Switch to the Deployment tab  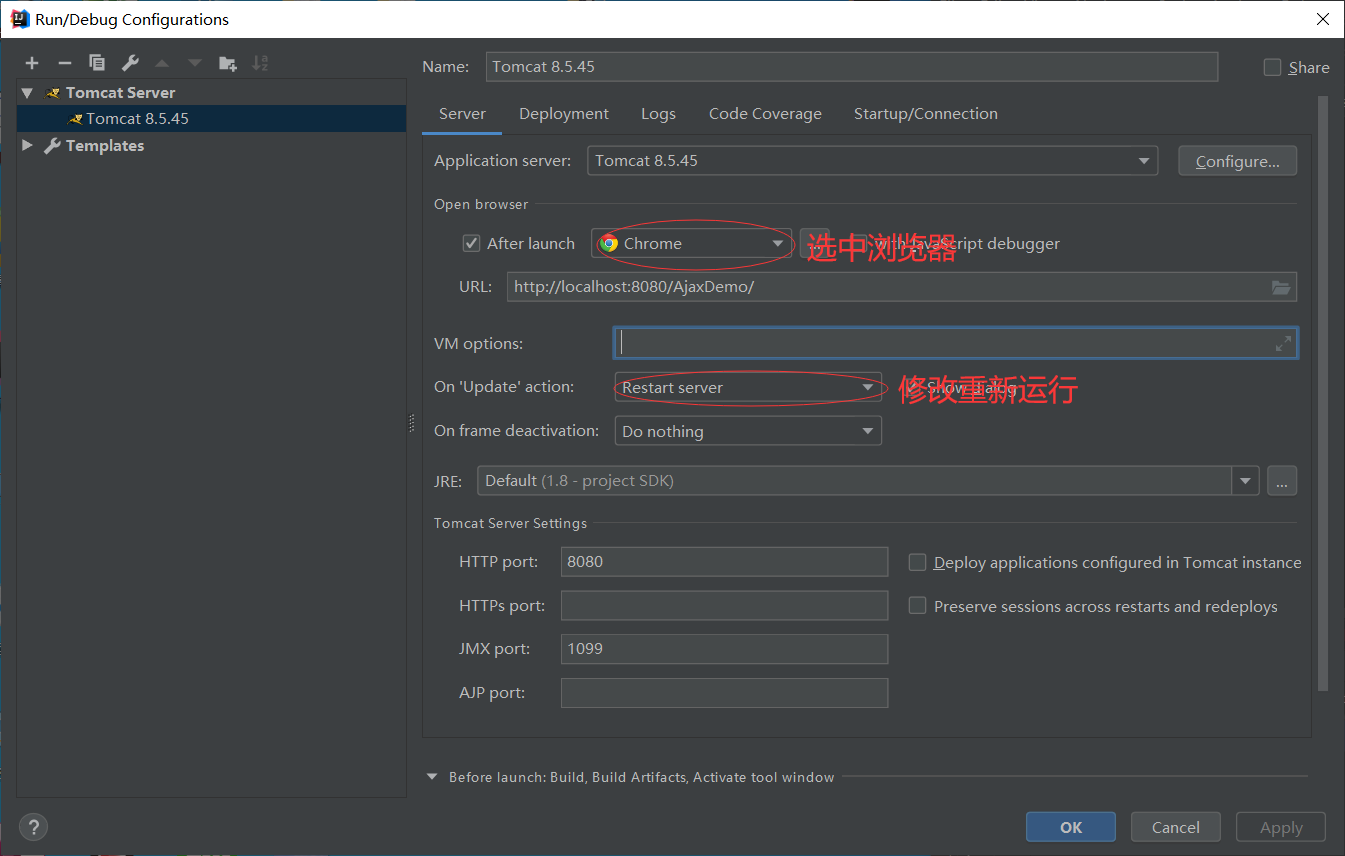pyautogui.click(x=564, y=114)
